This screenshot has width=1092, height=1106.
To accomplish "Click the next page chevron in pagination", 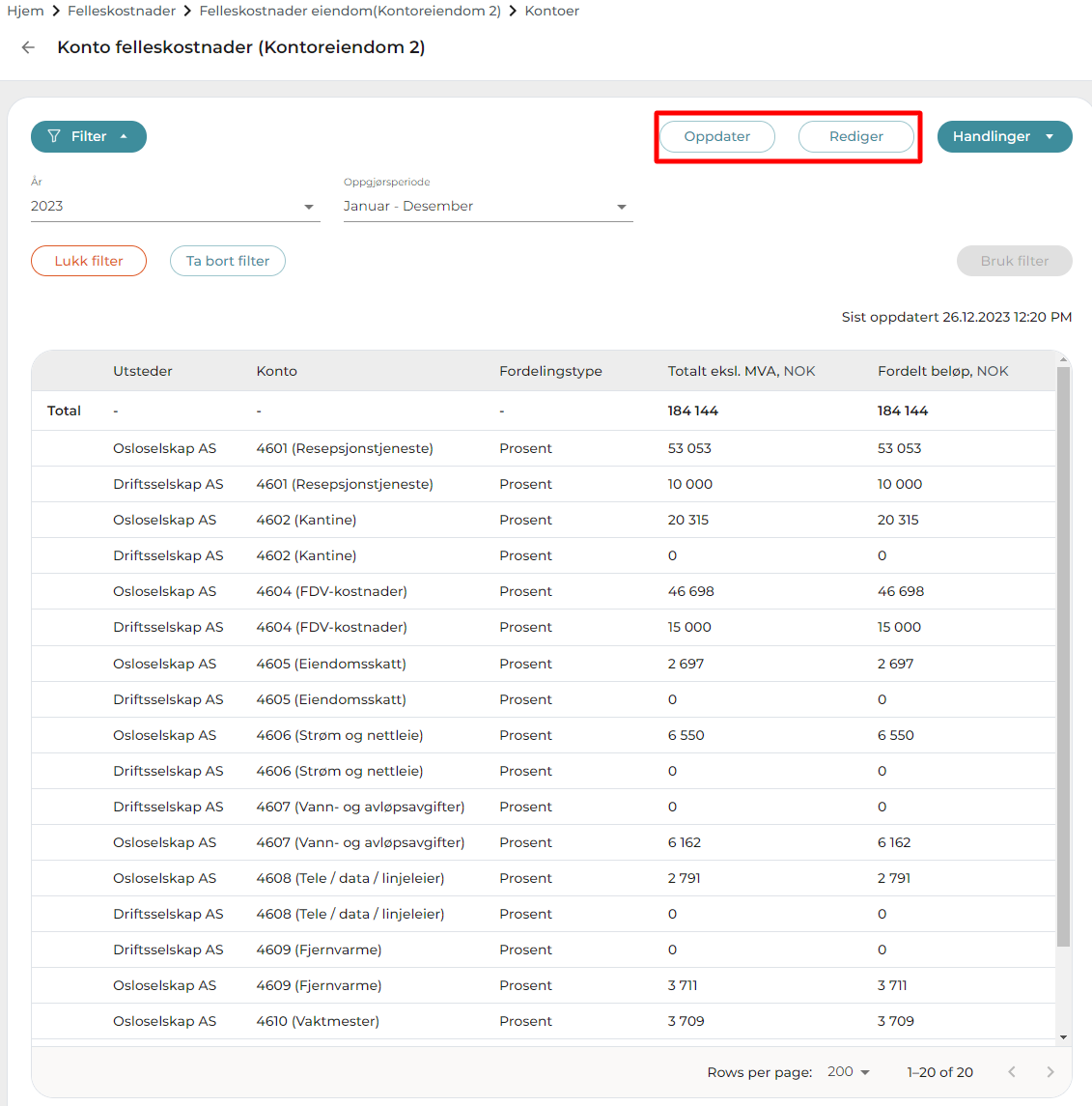I will click(1050, 1071).
